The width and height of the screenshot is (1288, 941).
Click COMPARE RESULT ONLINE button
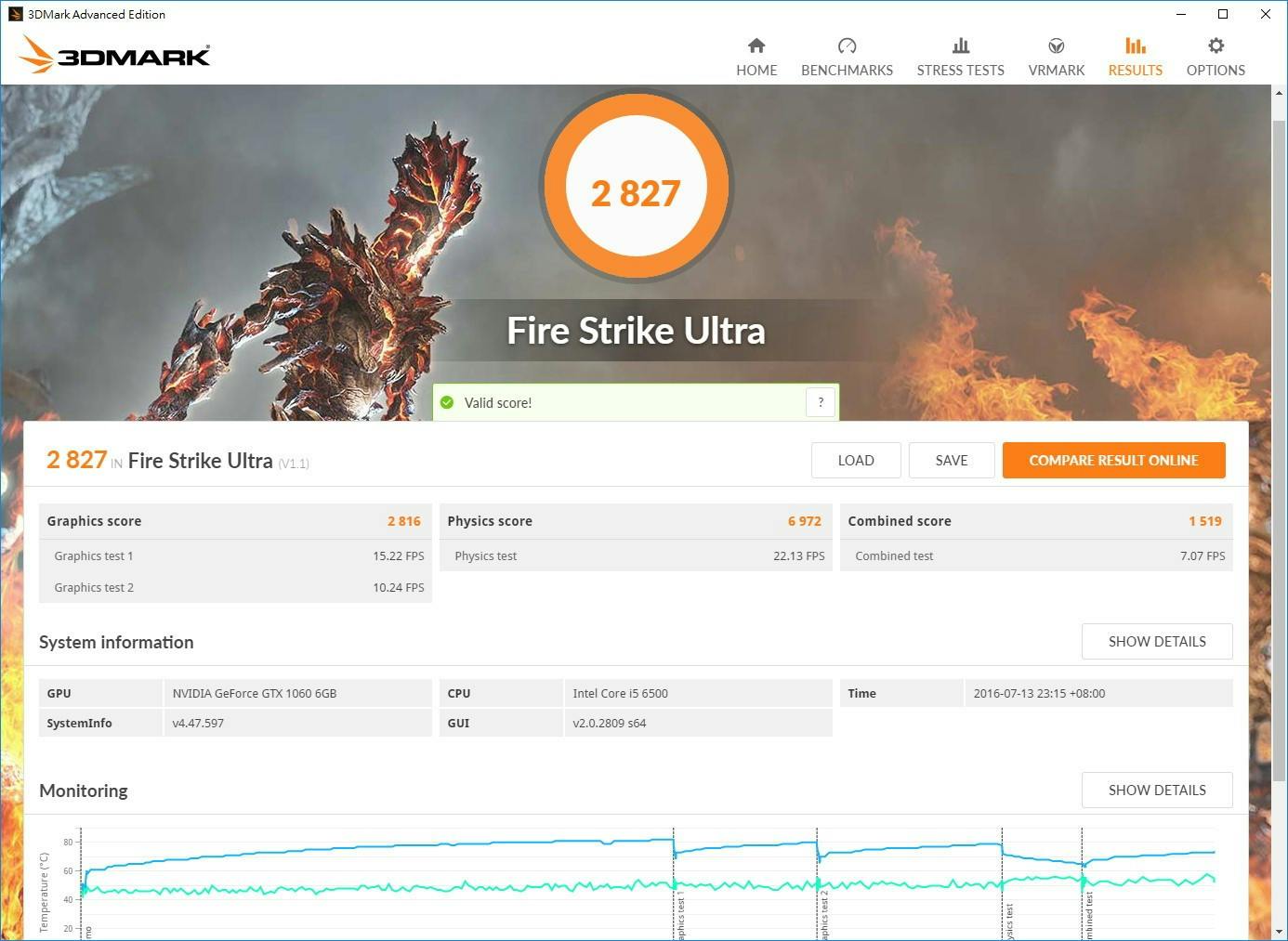click(1113, 460)
